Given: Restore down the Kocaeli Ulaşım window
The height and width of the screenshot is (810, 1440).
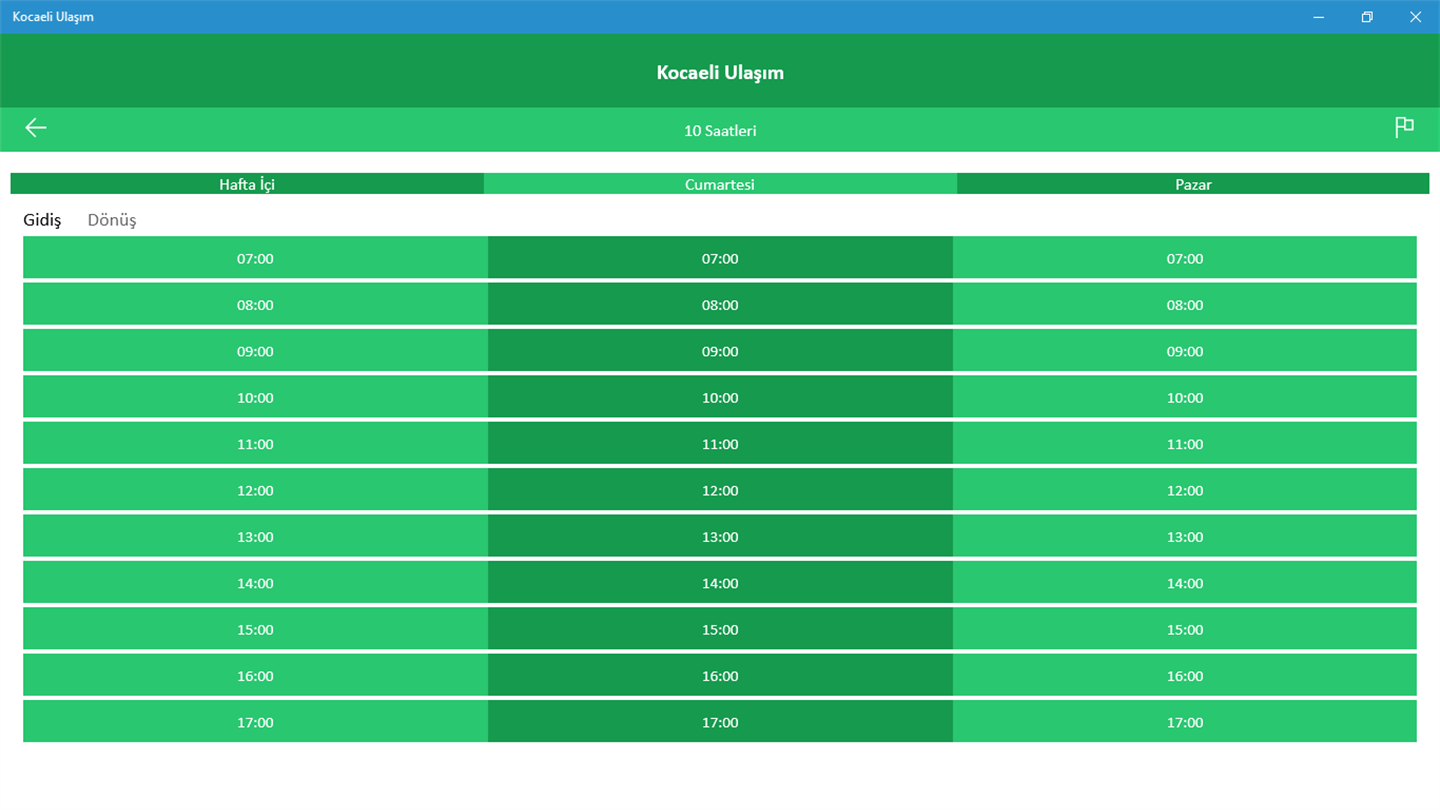Looking at the screenshot, I should click(x=1367, y=17).
